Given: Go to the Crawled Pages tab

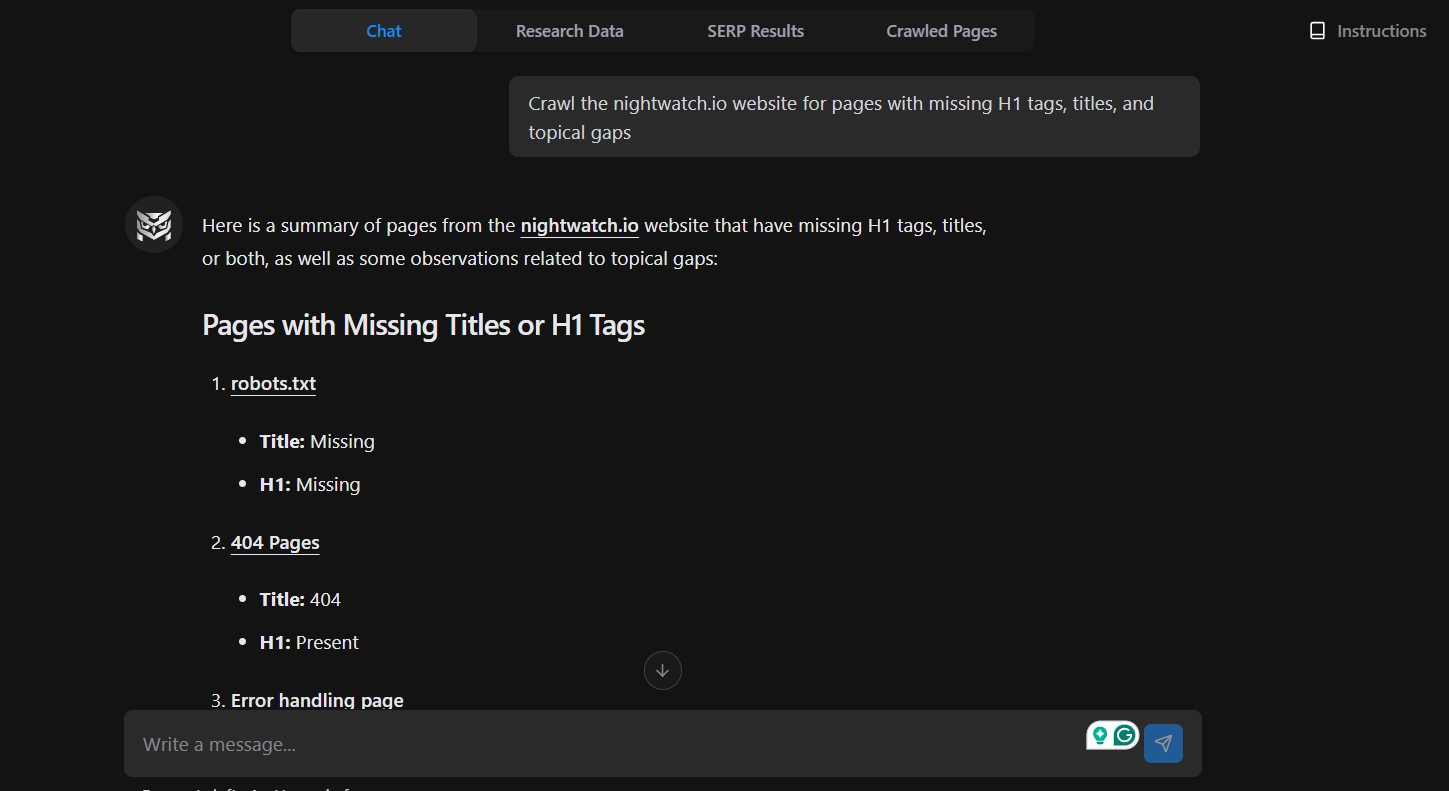Looking at the screenshot, I should [x=941, y=31].
